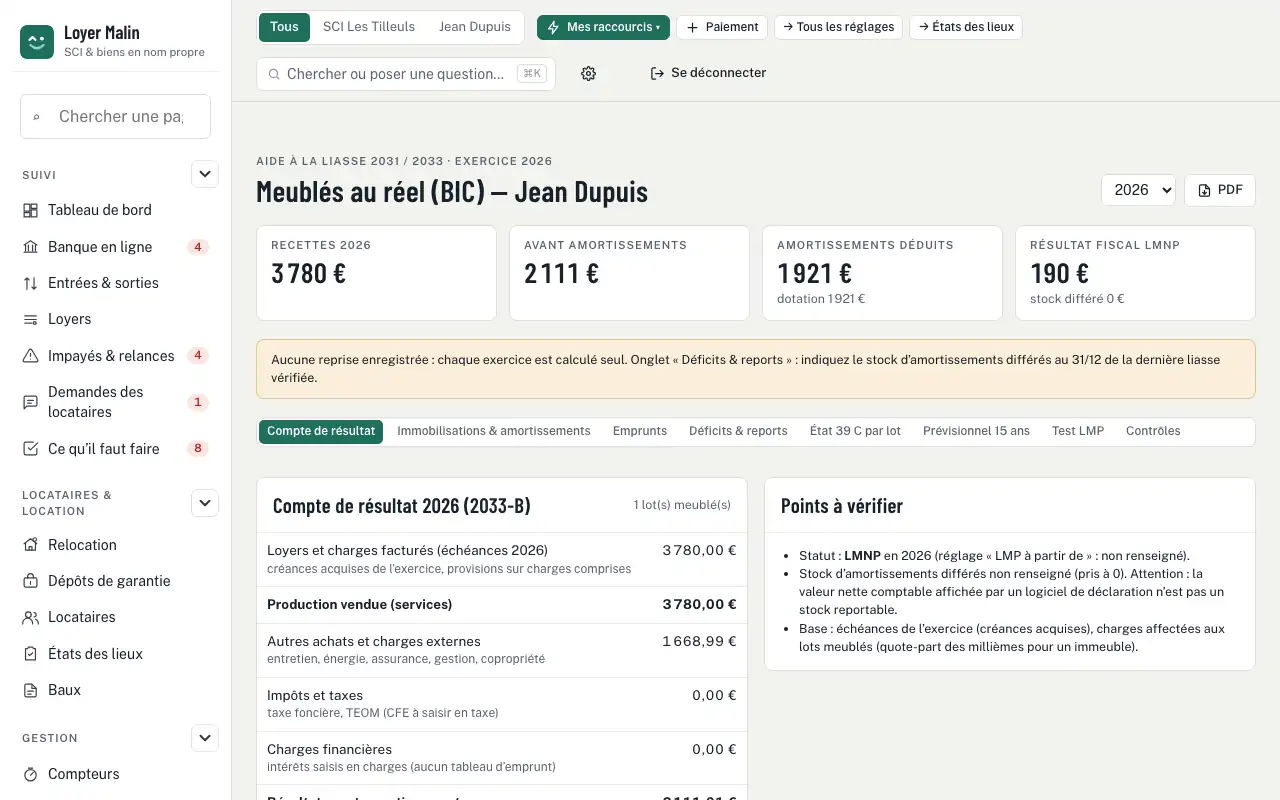The image size is (1280, 800).
Task: Click the Tableau de bord grid icon
Action: pyautogui.click(x=31, y=210)
